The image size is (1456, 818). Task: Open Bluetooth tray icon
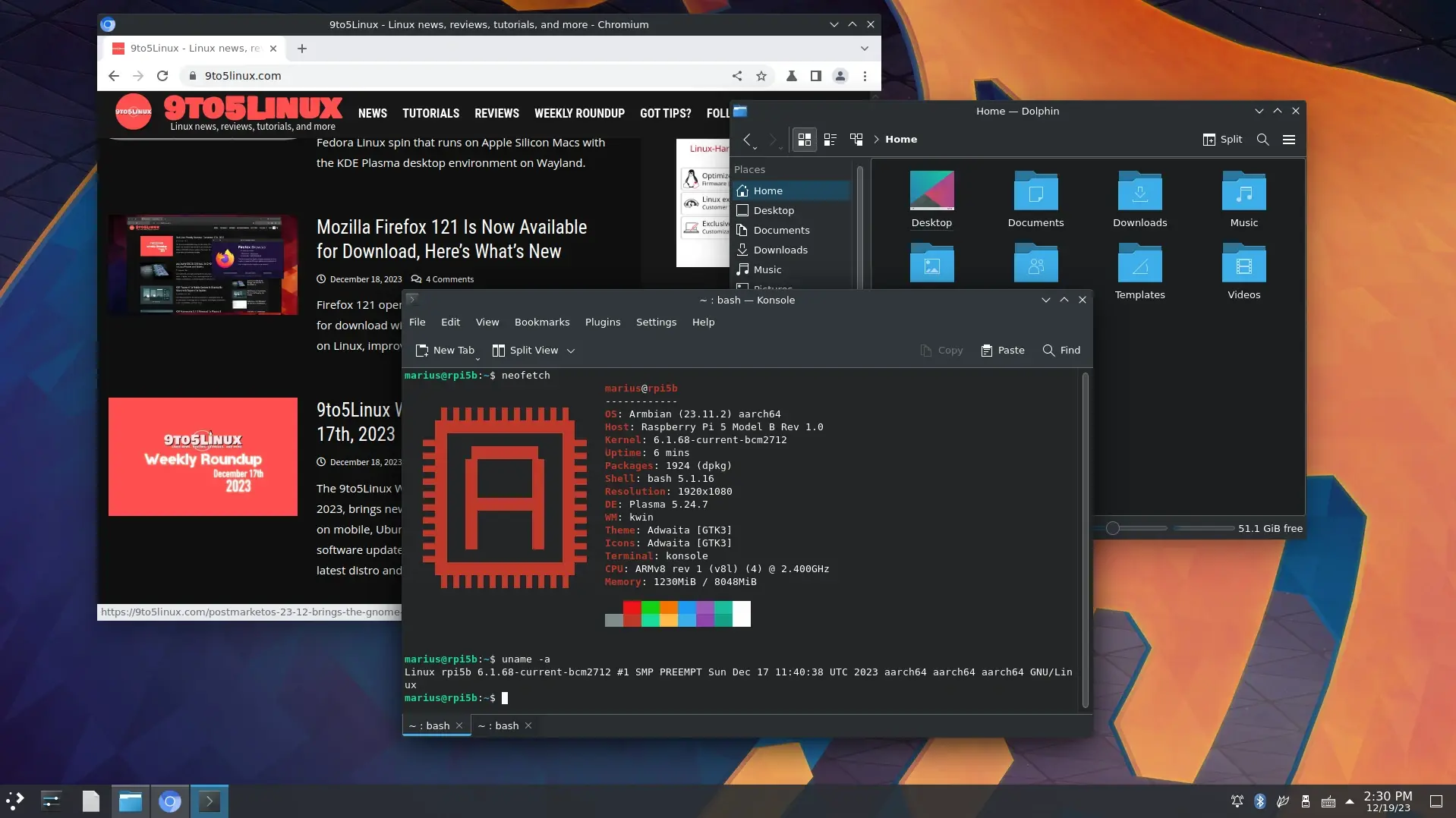point(1260,801)
